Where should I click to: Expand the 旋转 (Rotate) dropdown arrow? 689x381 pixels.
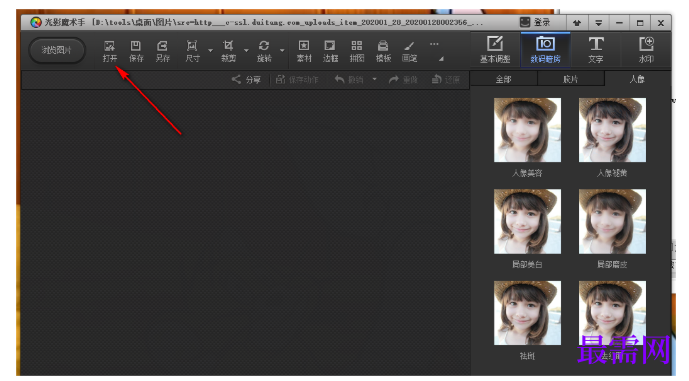(282, 51)
